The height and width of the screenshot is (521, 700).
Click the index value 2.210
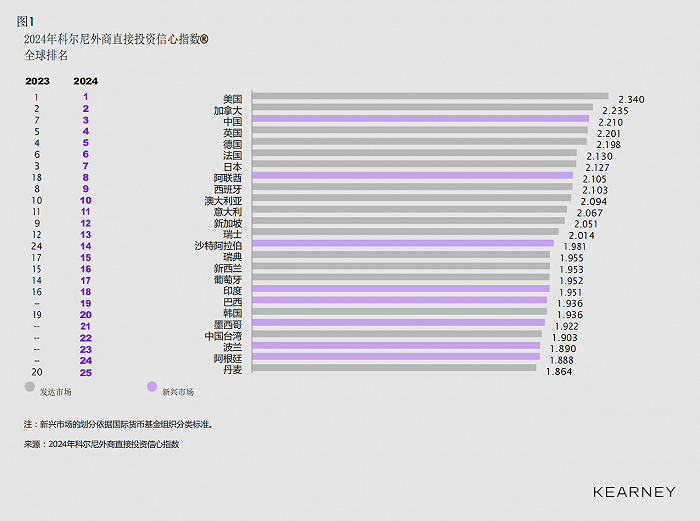[611, 122]
